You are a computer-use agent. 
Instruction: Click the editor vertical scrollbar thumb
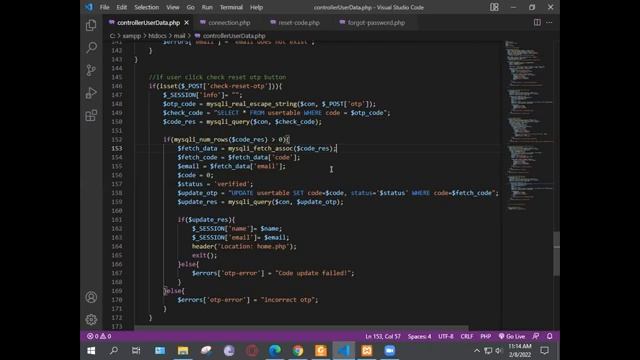556,253
